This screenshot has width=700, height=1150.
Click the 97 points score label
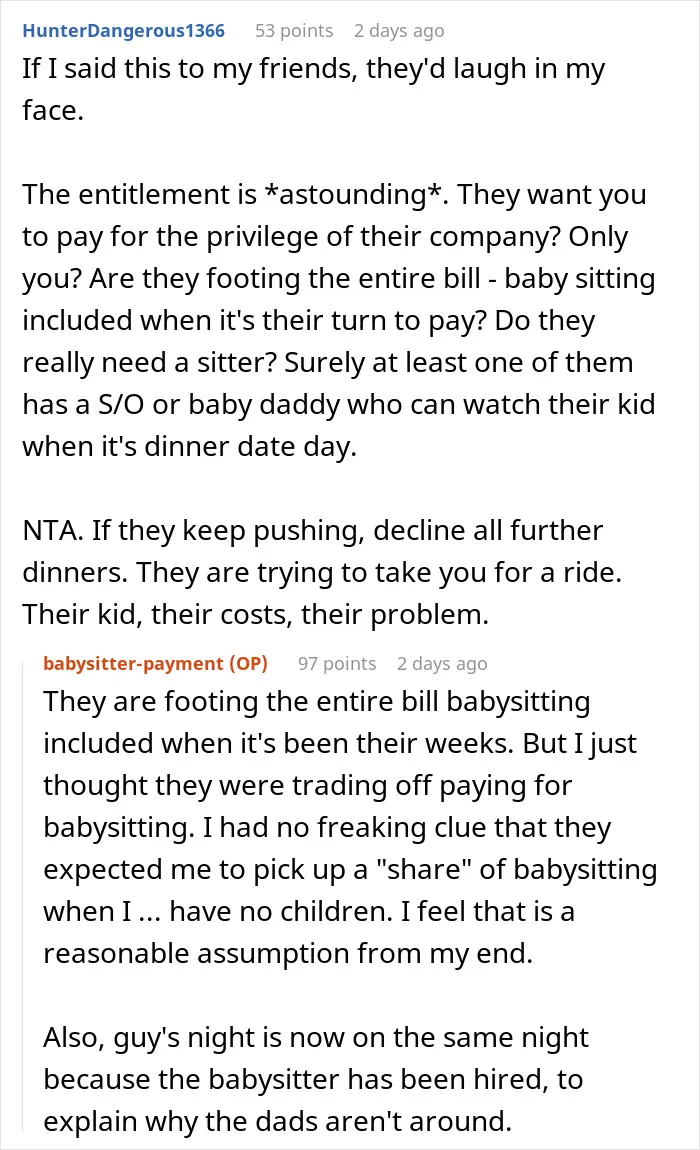click(337, 663)
